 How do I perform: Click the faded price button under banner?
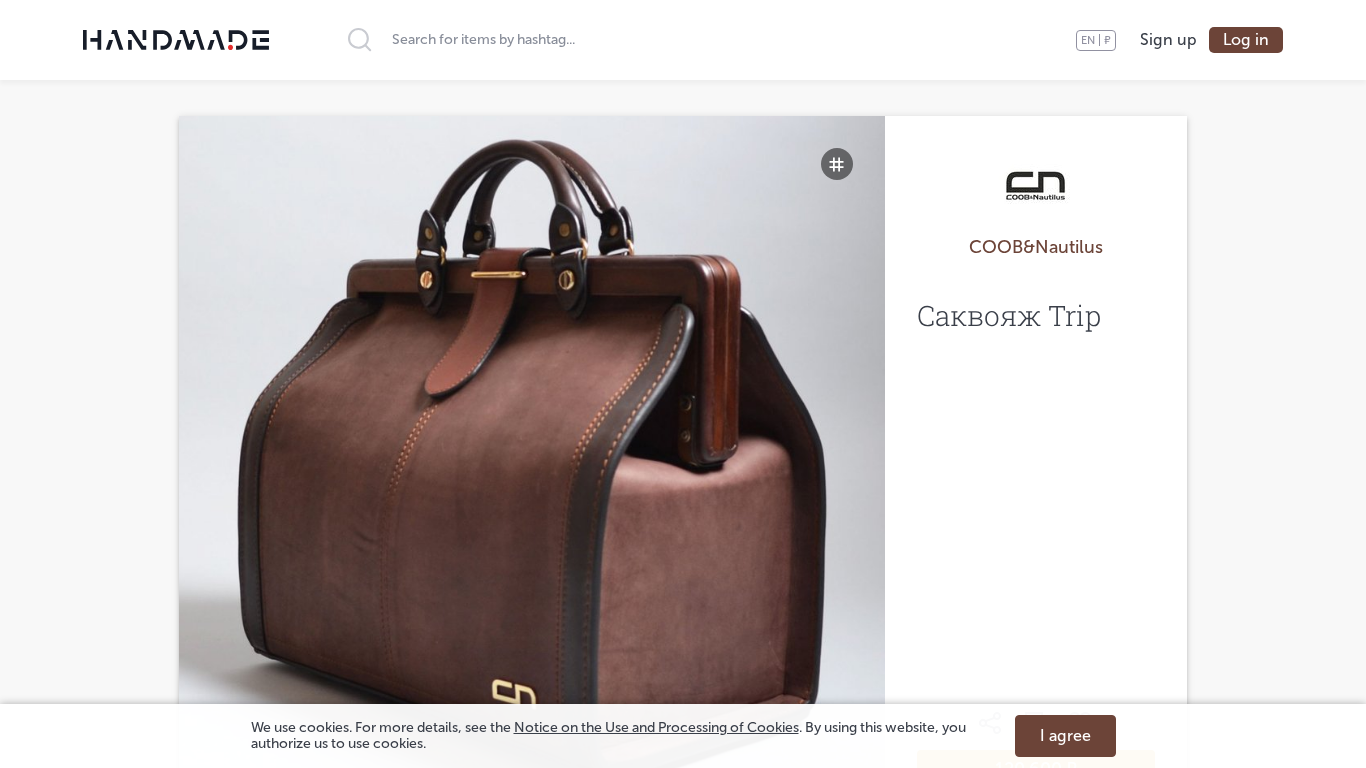click(1035, 759)
